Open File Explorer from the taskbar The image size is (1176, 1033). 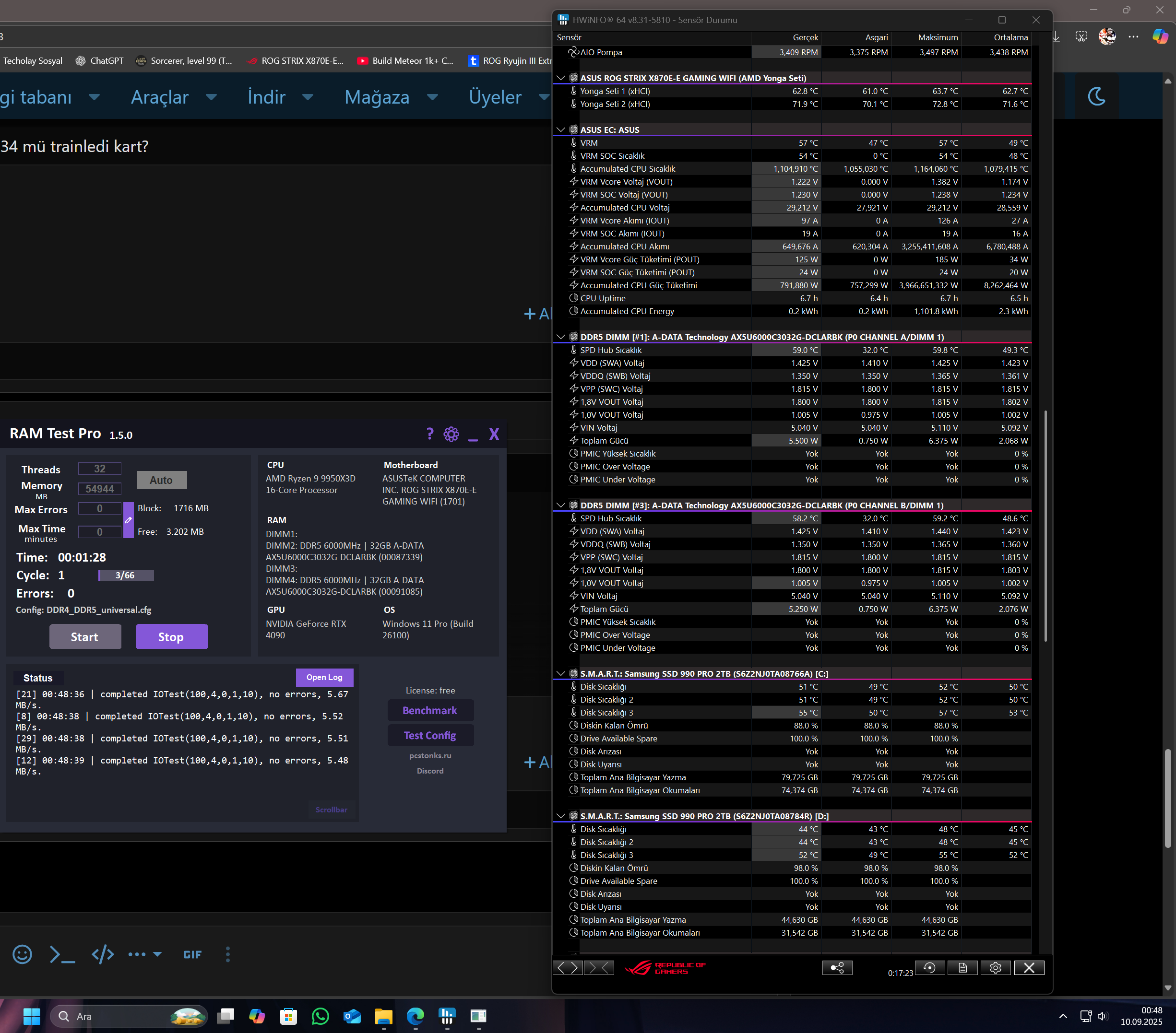tap(383, 1016)
